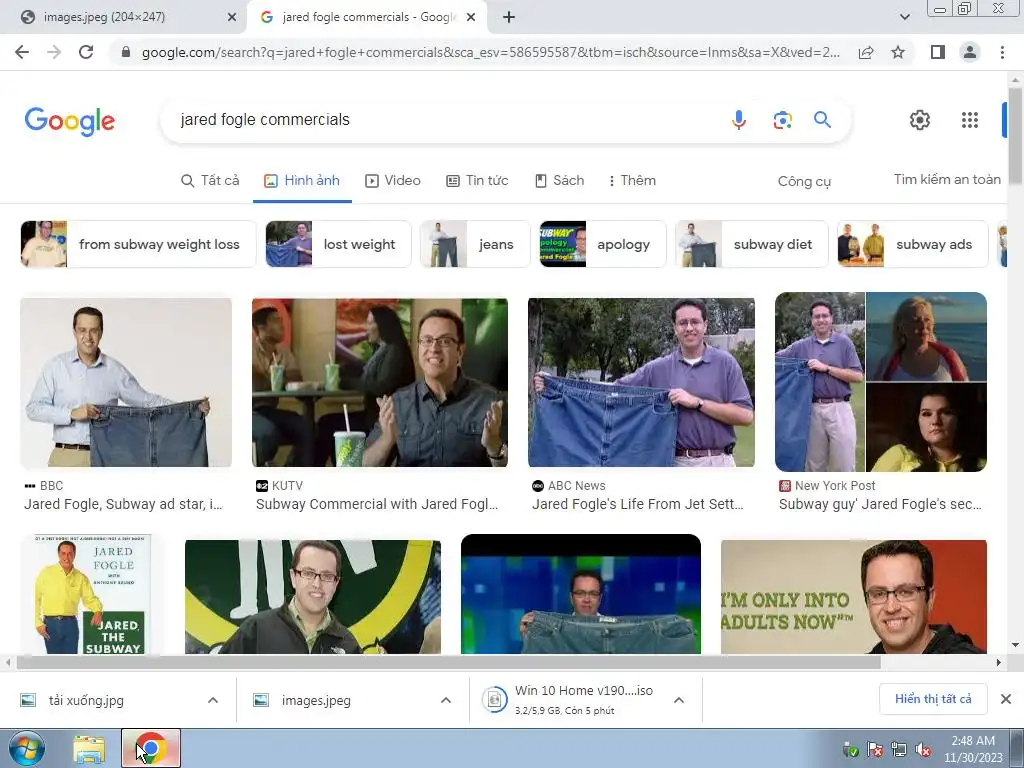
Task: Switch to the Tất cả results tab
Action: pyautogui.click(x=210, y=181)
